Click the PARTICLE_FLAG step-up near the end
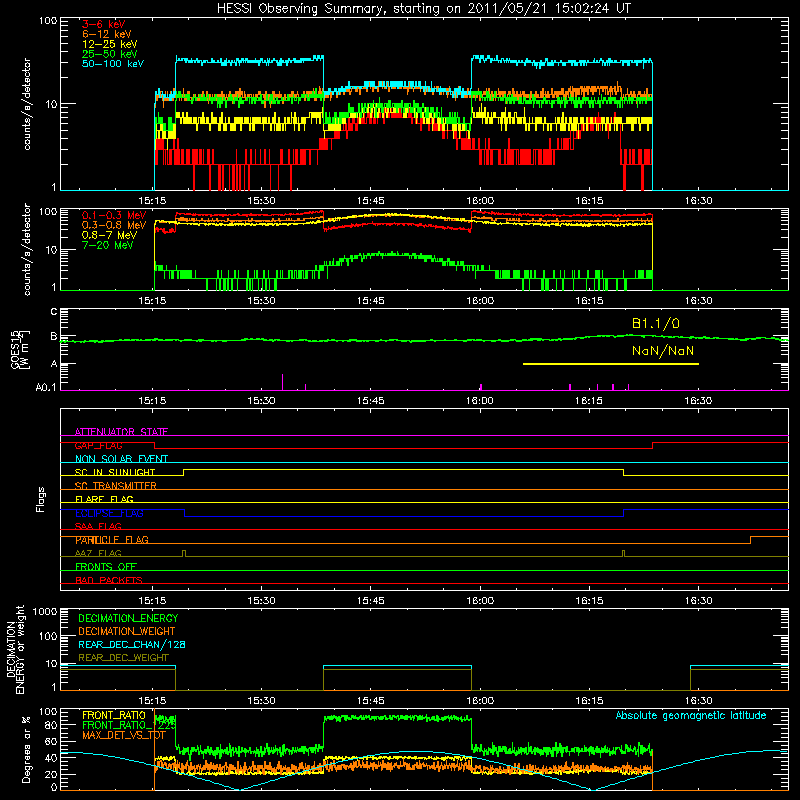The image size is (800, 800). 750,540
